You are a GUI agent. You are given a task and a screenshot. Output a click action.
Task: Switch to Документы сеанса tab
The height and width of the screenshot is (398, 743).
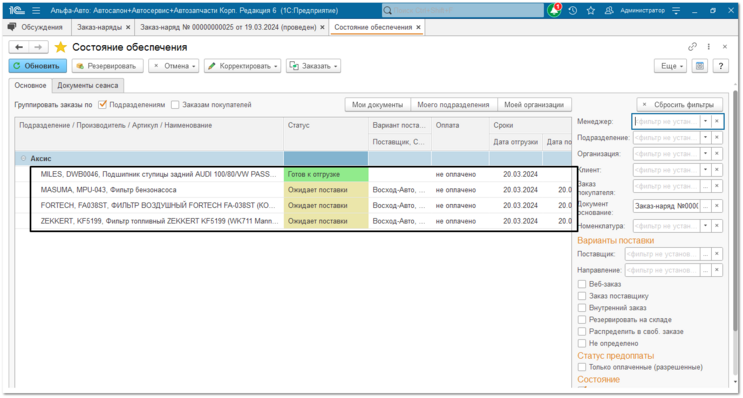pyautogui.click(x=88, y=86)
